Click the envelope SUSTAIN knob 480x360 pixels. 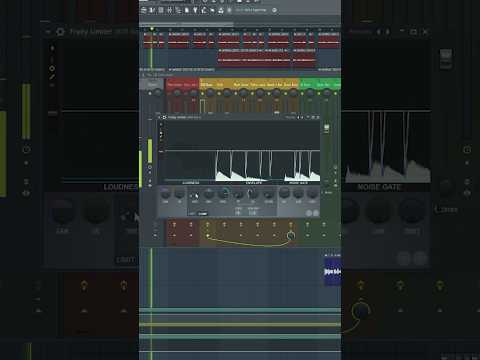point(268,194)
